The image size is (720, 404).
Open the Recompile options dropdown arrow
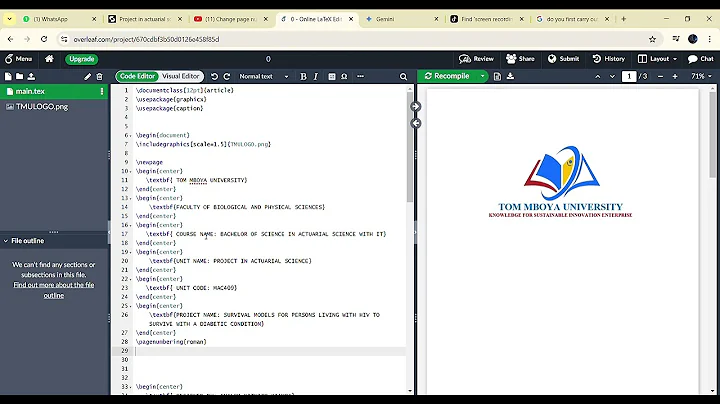[x=482, y=76]
